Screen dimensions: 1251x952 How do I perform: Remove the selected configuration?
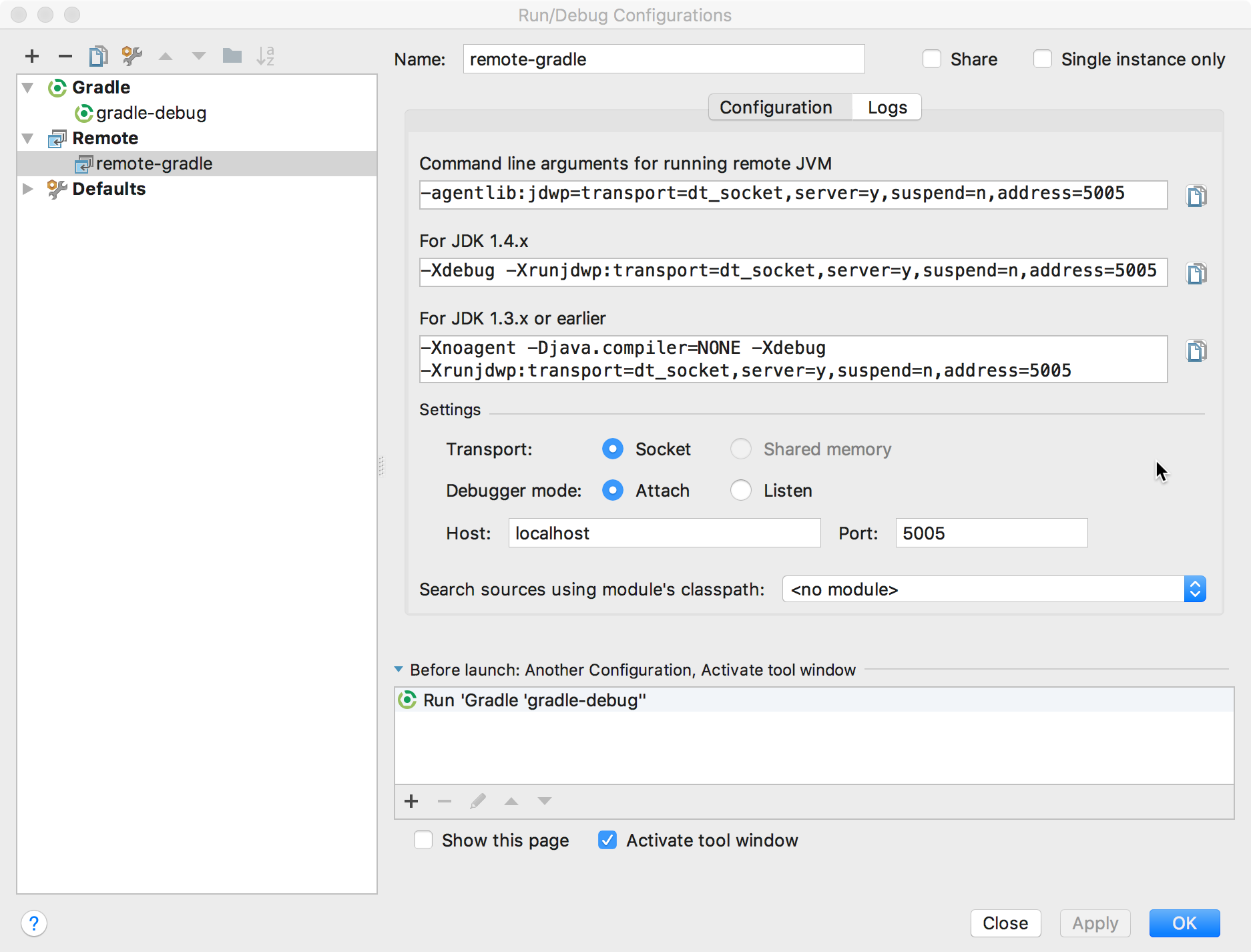pos(65,56)
